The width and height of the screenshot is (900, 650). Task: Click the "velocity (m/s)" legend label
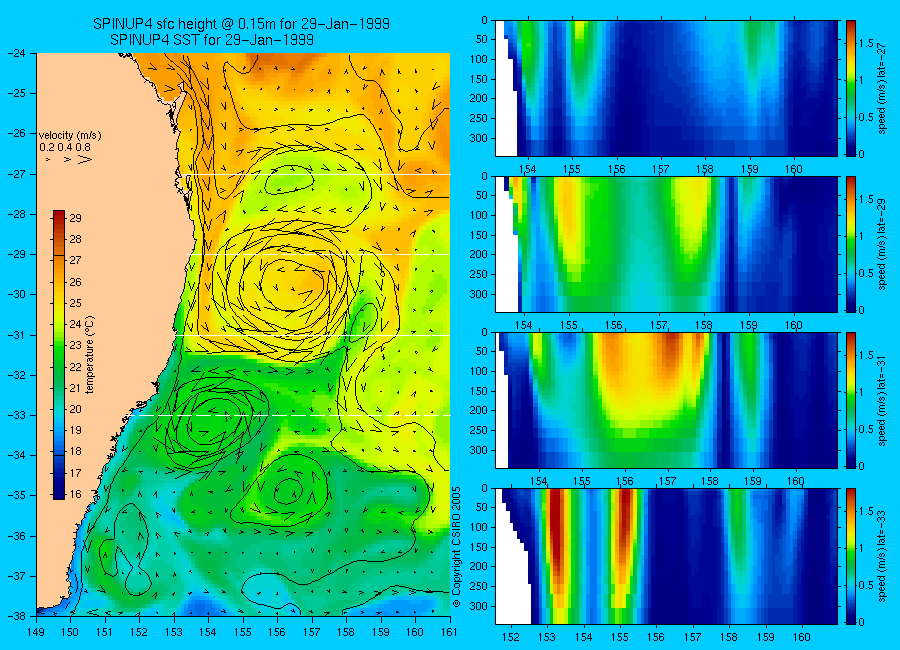coord(70,136)
